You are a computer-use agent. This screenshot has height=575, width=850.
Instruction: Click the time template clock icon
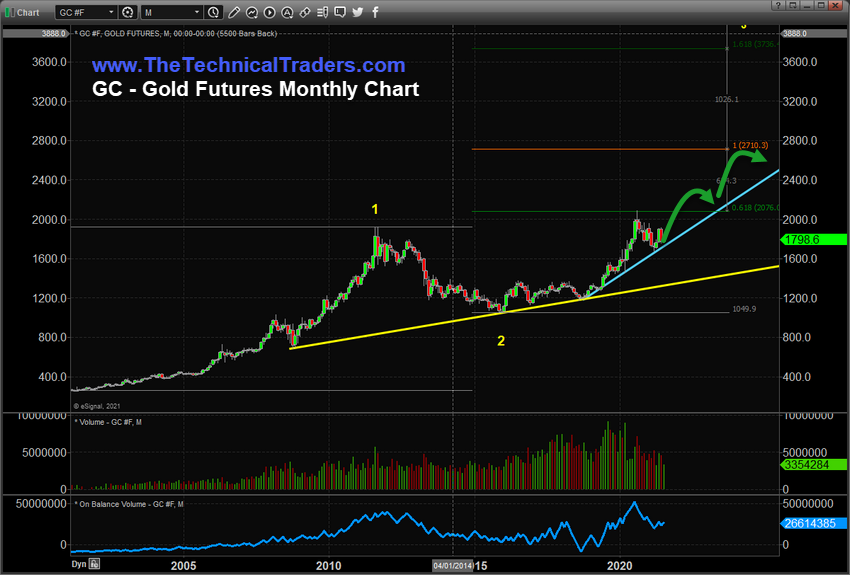tap(214, 12)
